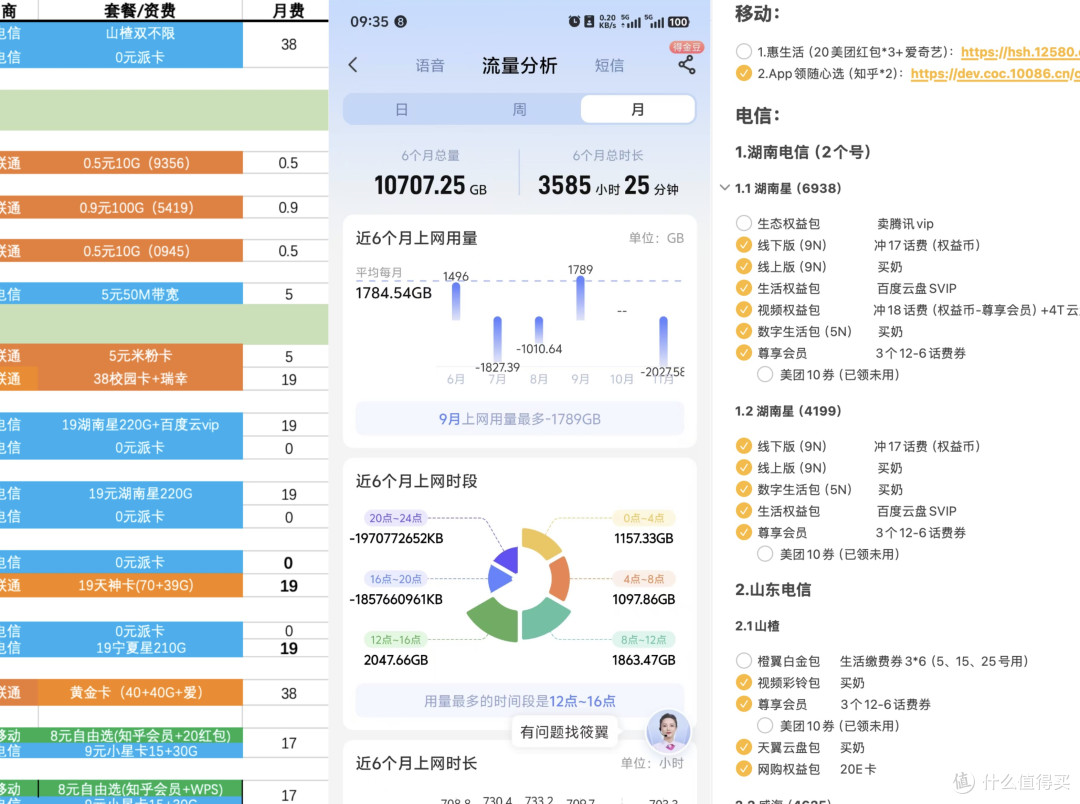Click the 1.湖南电信 (2个号) heading
The height and width of the screenshot is (804, 1080).
(x=802, y=152)
